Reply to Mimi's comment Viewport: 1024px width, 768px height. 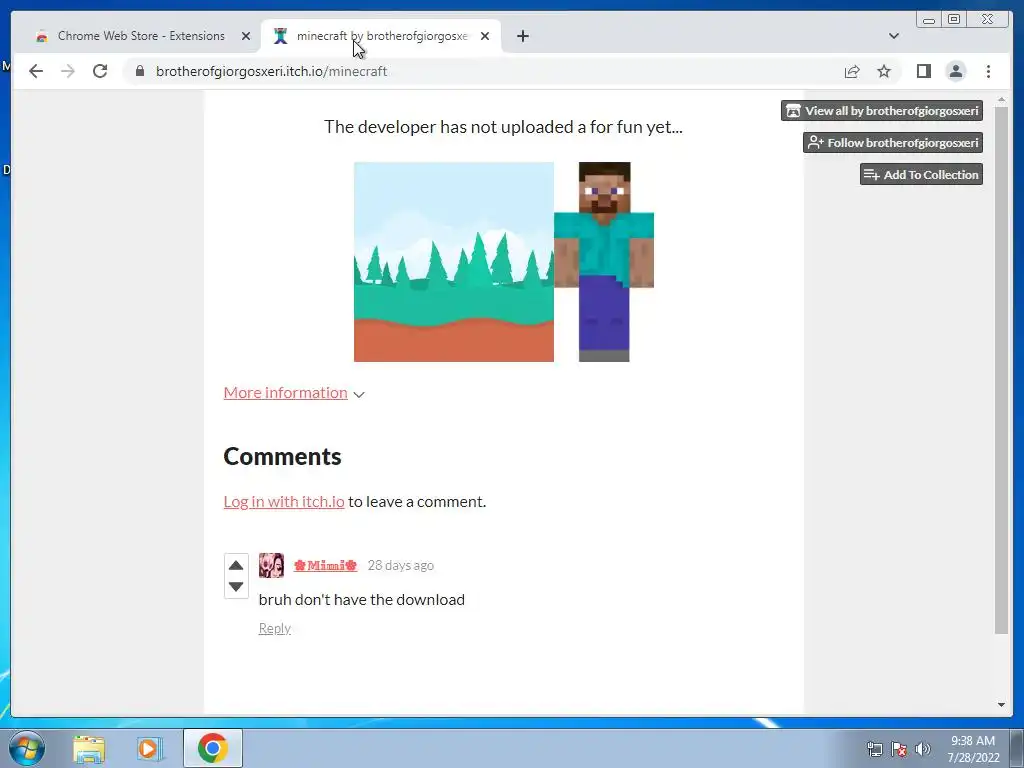click(x=274, y=628)
